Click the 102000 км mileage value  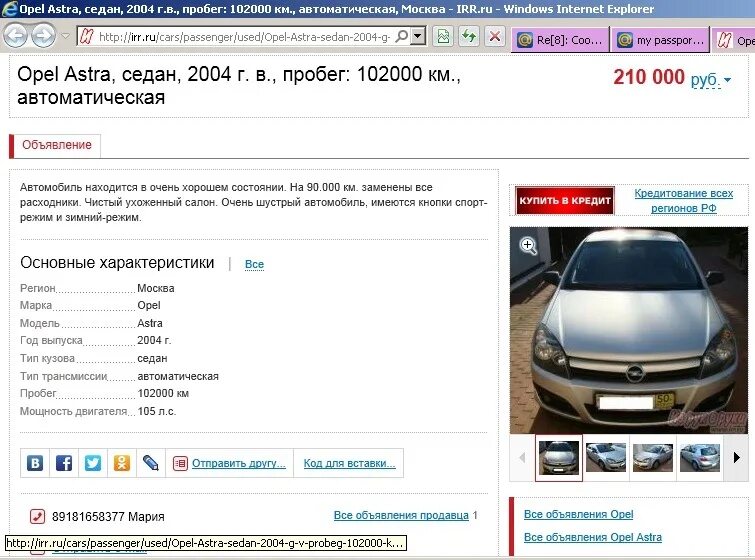click(x=163, y=393)
